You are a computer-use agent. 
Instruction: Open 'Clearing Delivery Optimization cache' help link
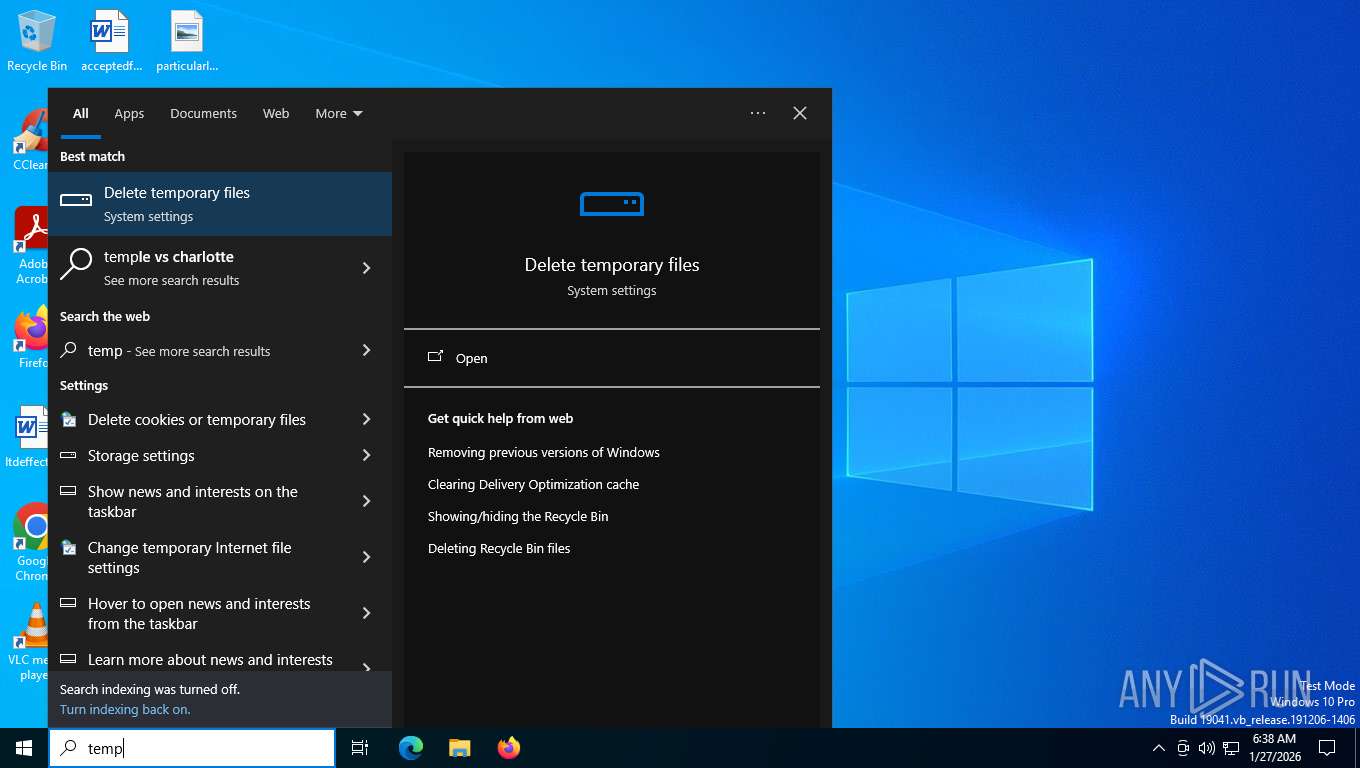click(533, 485)
